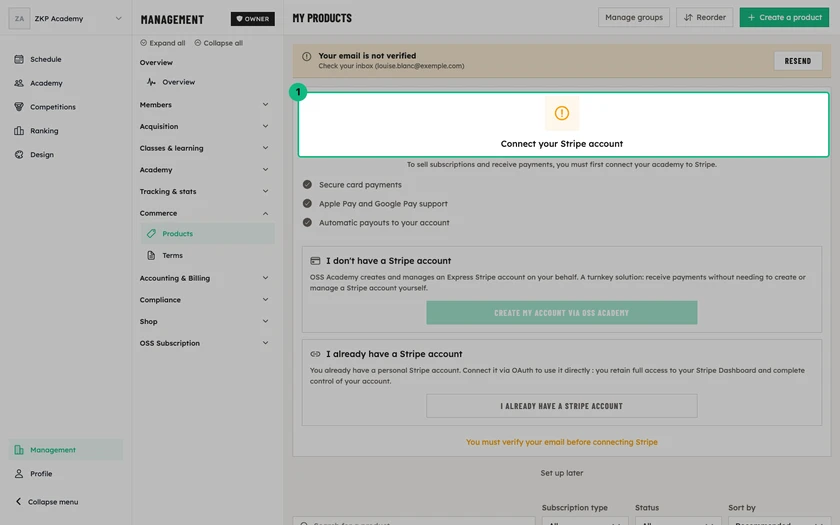Click the link icon beside "I already have a Stripe account"
840x525 pixels.
(315, 354)
